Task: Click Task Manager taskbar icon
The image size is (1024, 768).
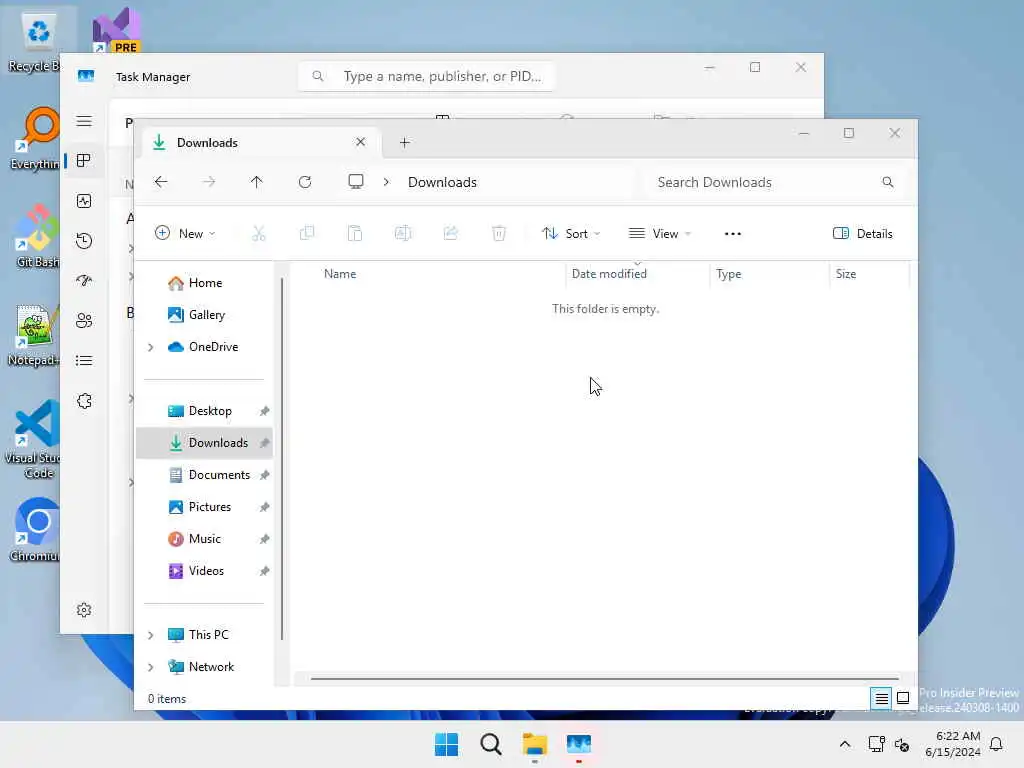Action: 579,744
